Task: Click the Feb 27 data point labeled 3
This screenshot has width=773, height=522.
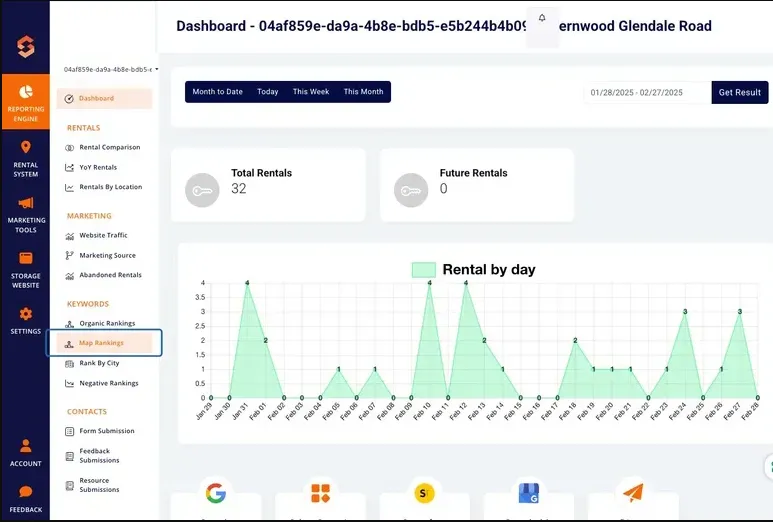Action: (739, 312)
